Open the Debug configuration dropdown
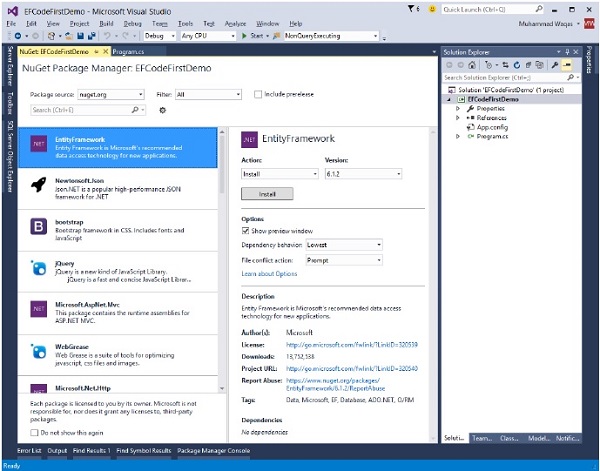The height and width of the screenshot is (471, 600). pyautogui.click(x=160, y=36)
